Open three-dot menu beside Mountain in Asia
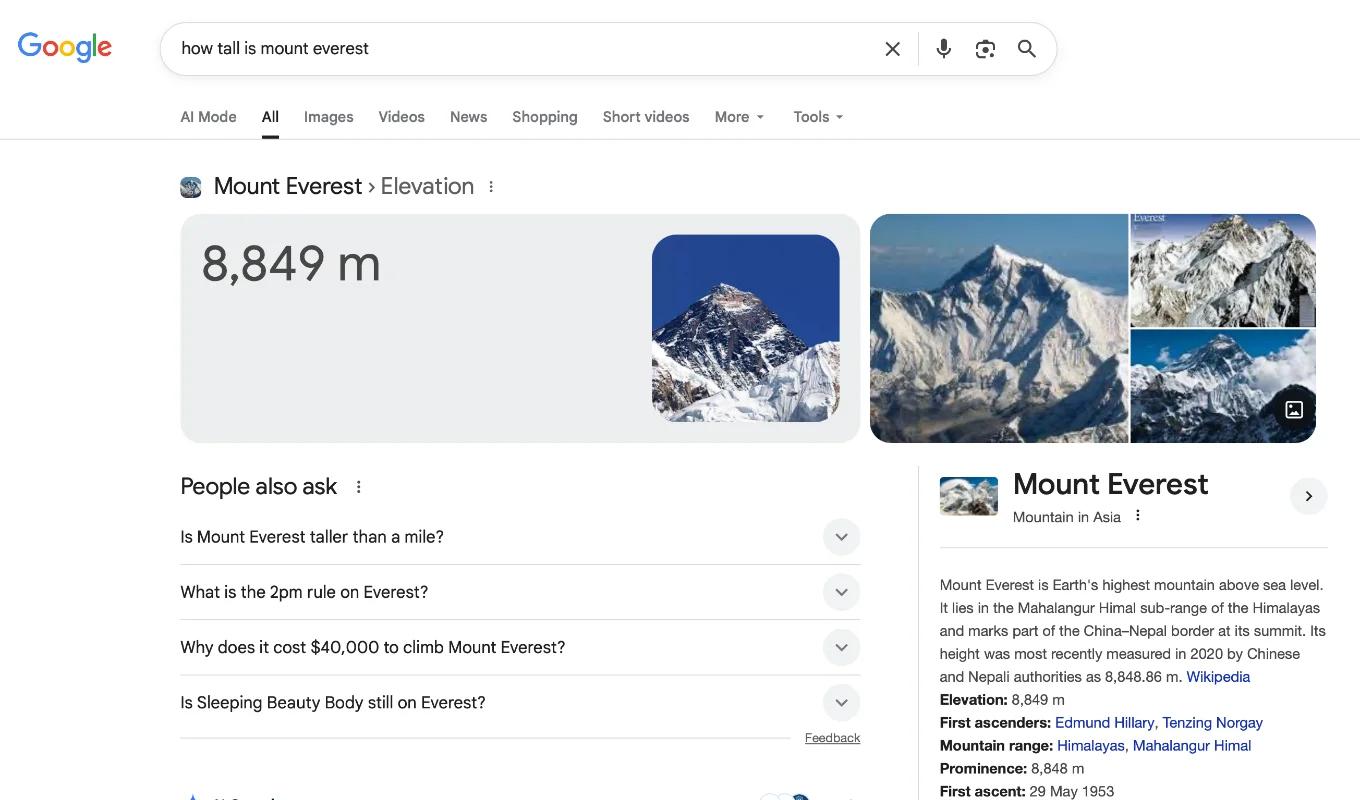1360x800 pixels. (1137, 516)
